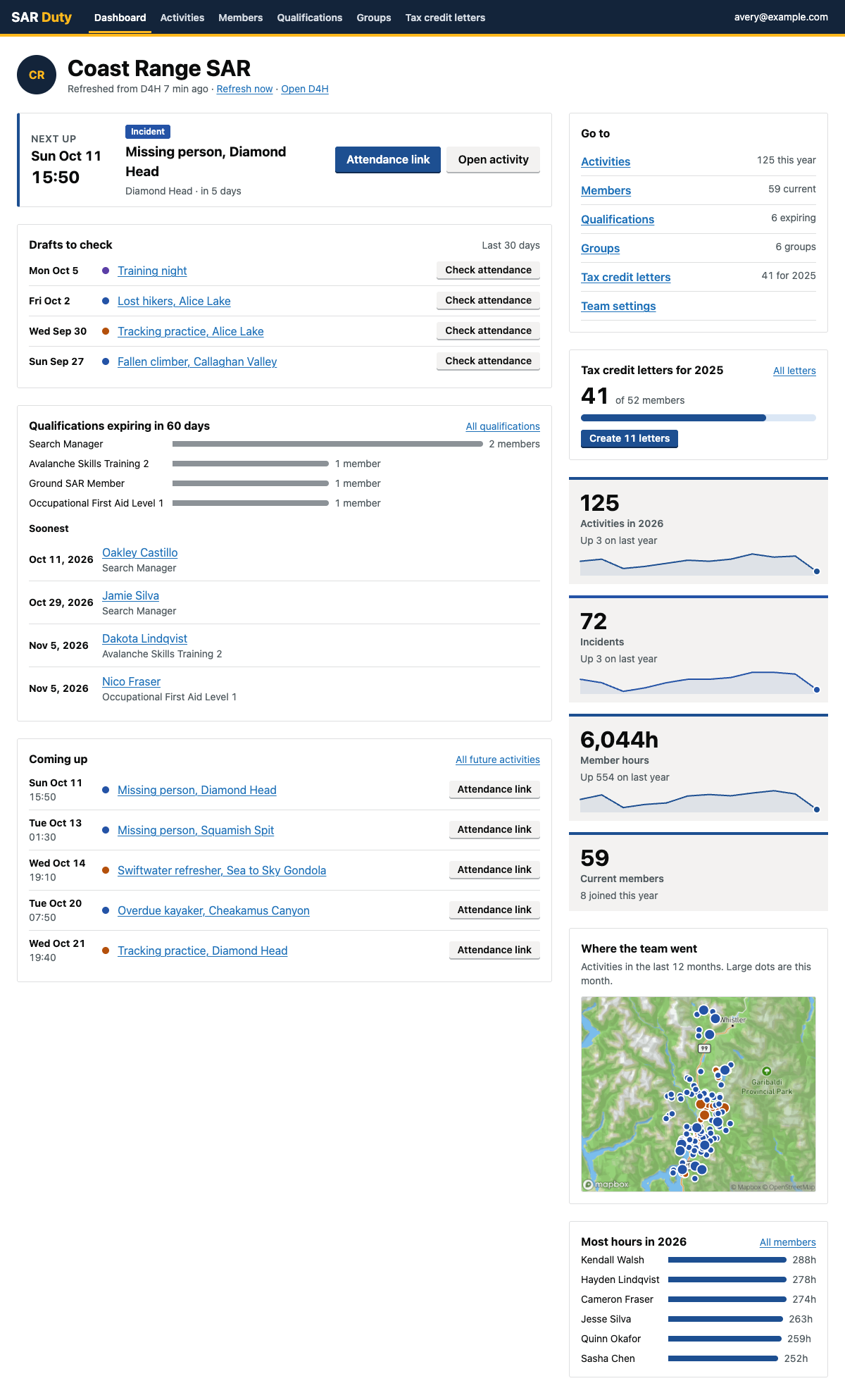Open Nico Fraser's member page
The width and height of the screenshot is (845, 1400).
[132, 681]
